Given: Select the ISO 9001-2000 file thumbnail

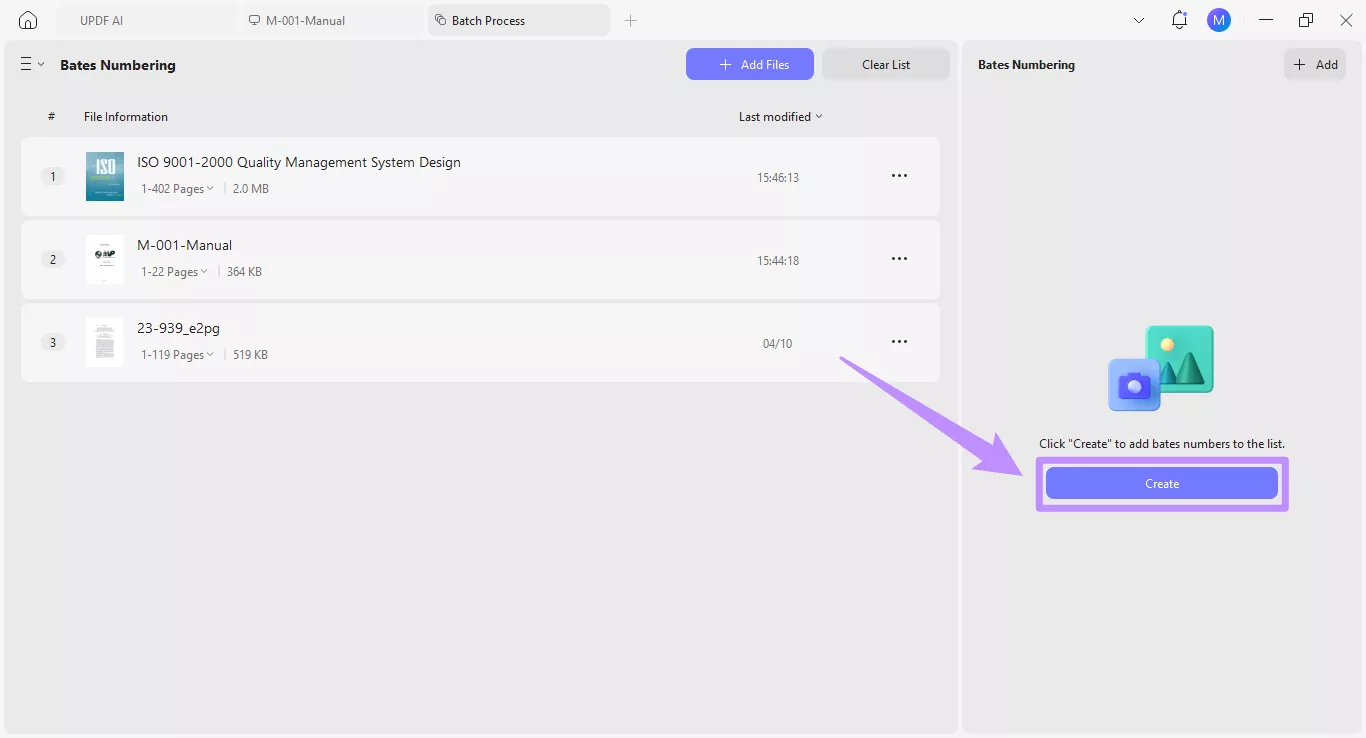Looking at the screenshot, I should 105,177.
